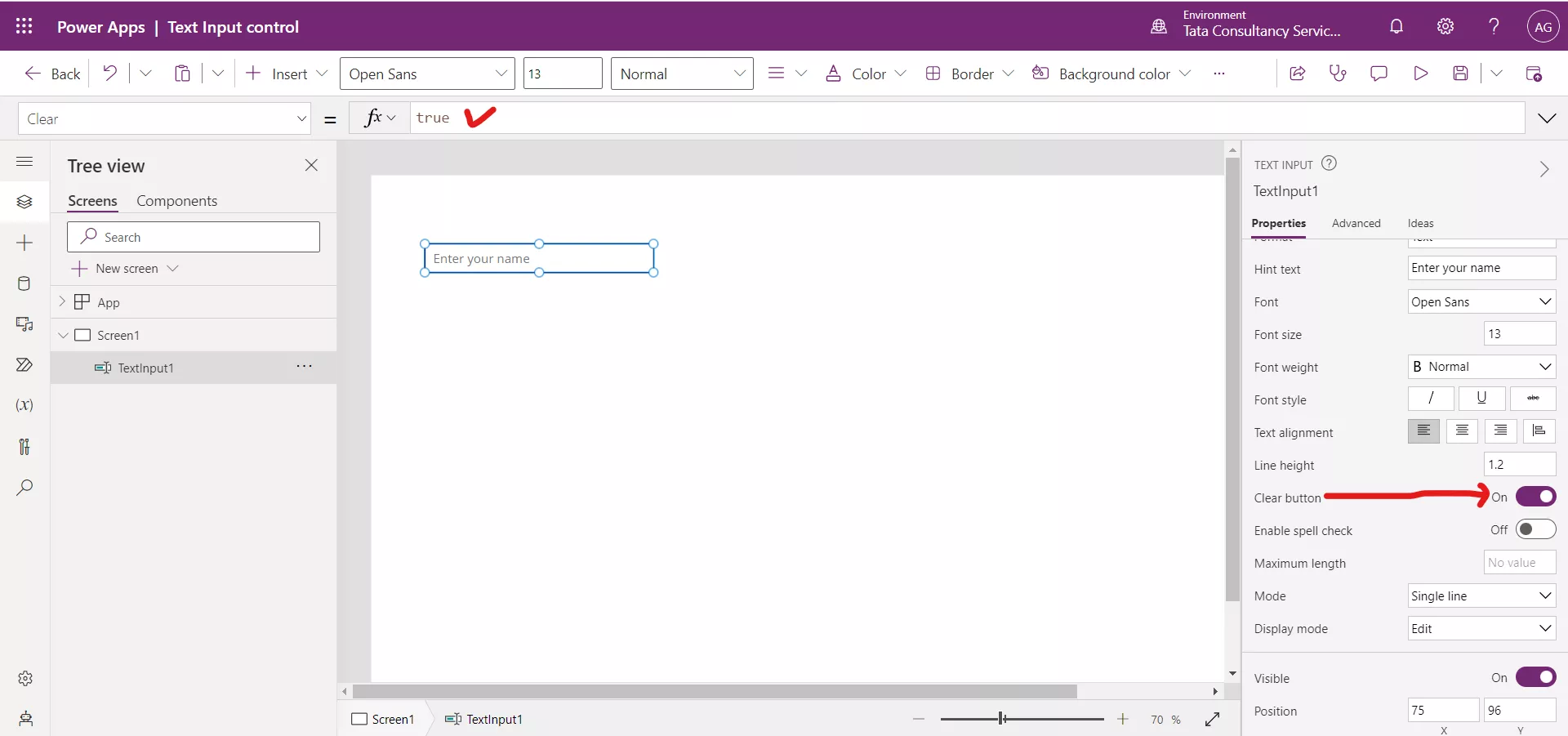1568x736 pixels.
Task: Open the Clear property selector dropdown
Action: pos(164,119)
